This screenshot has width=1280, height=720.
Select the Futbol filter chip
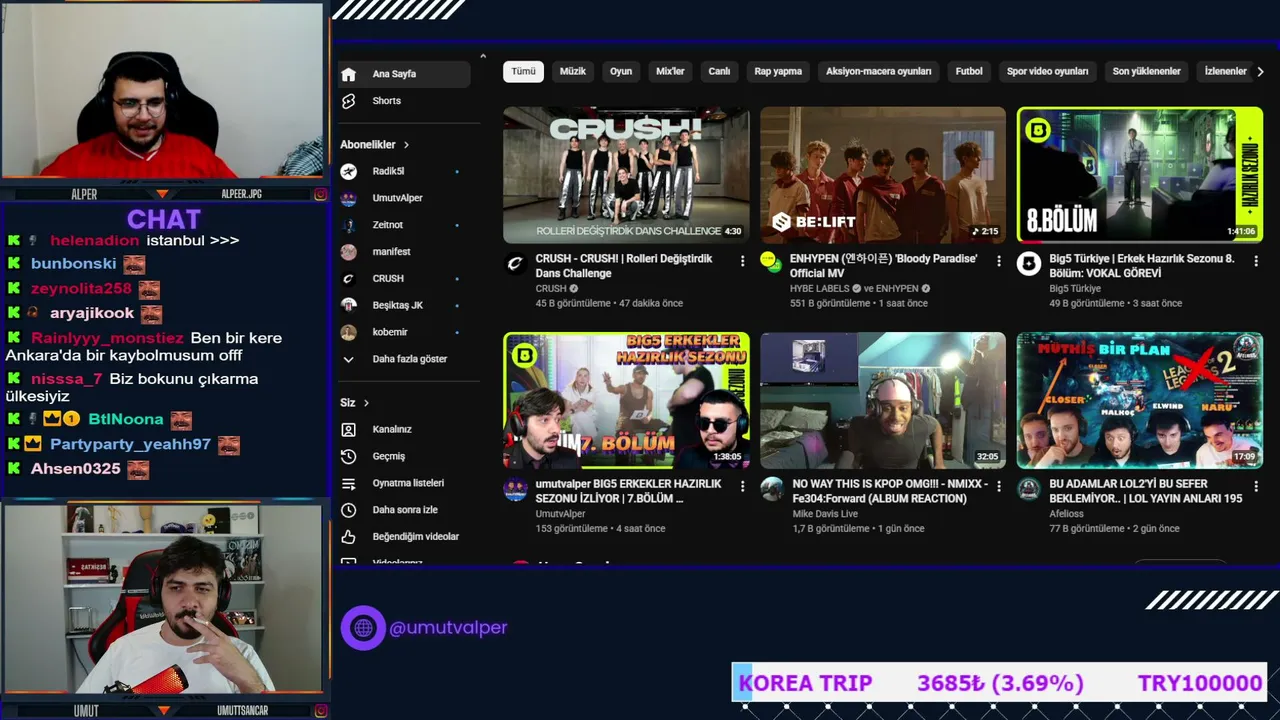[x=969, y=71]
